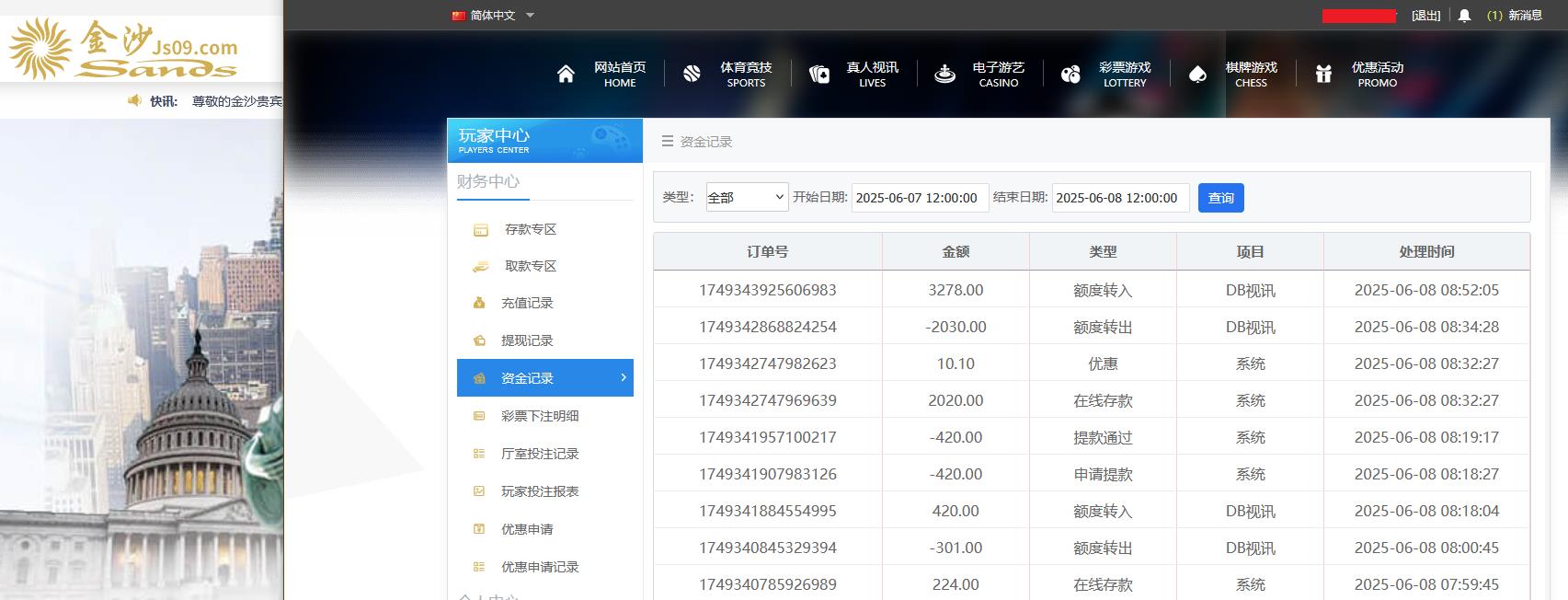This screenshot has width=1568, height=600.
Task: Click the playing cards icon for 真人视讯
Action: 818,75
